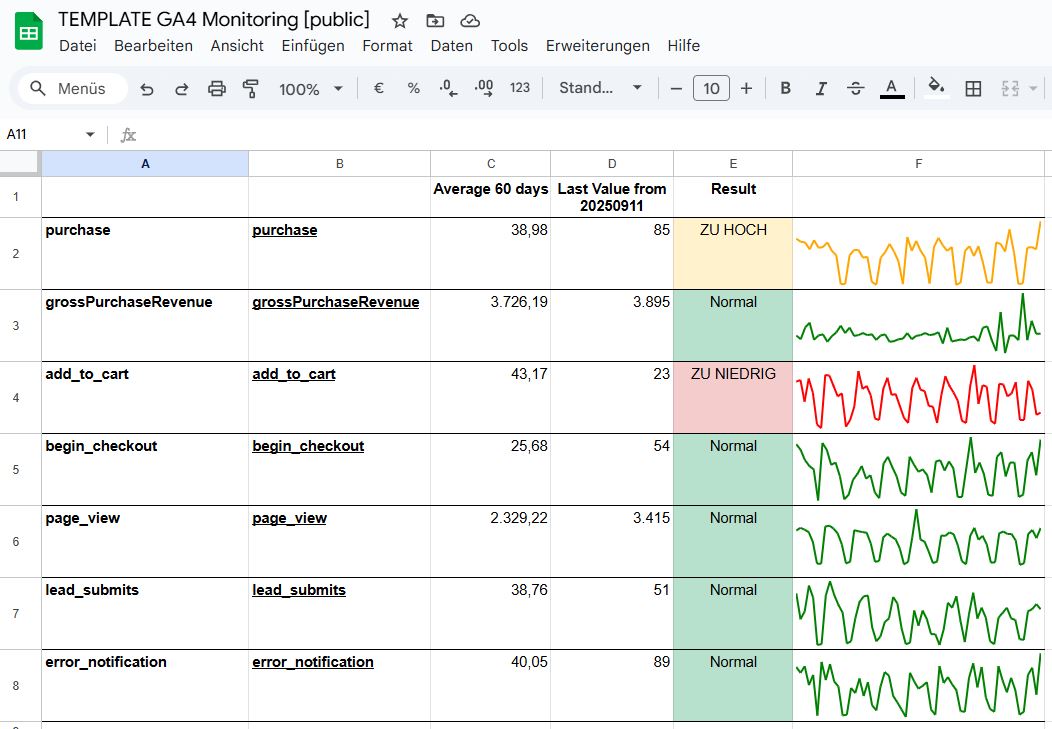
Task: Decrease decimal places
Action: (447, 89)
